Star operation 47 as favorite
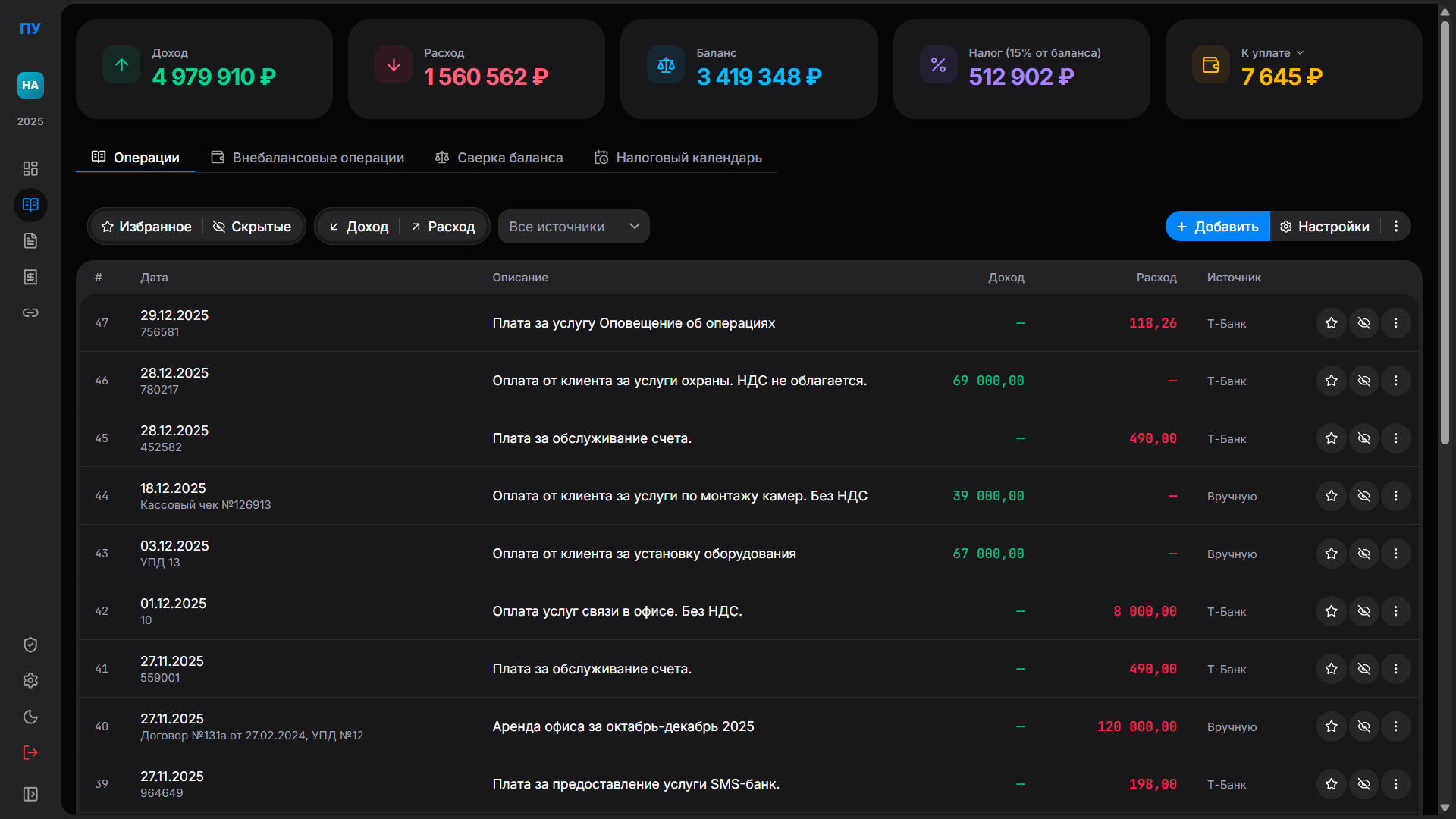 [1331, 323]
